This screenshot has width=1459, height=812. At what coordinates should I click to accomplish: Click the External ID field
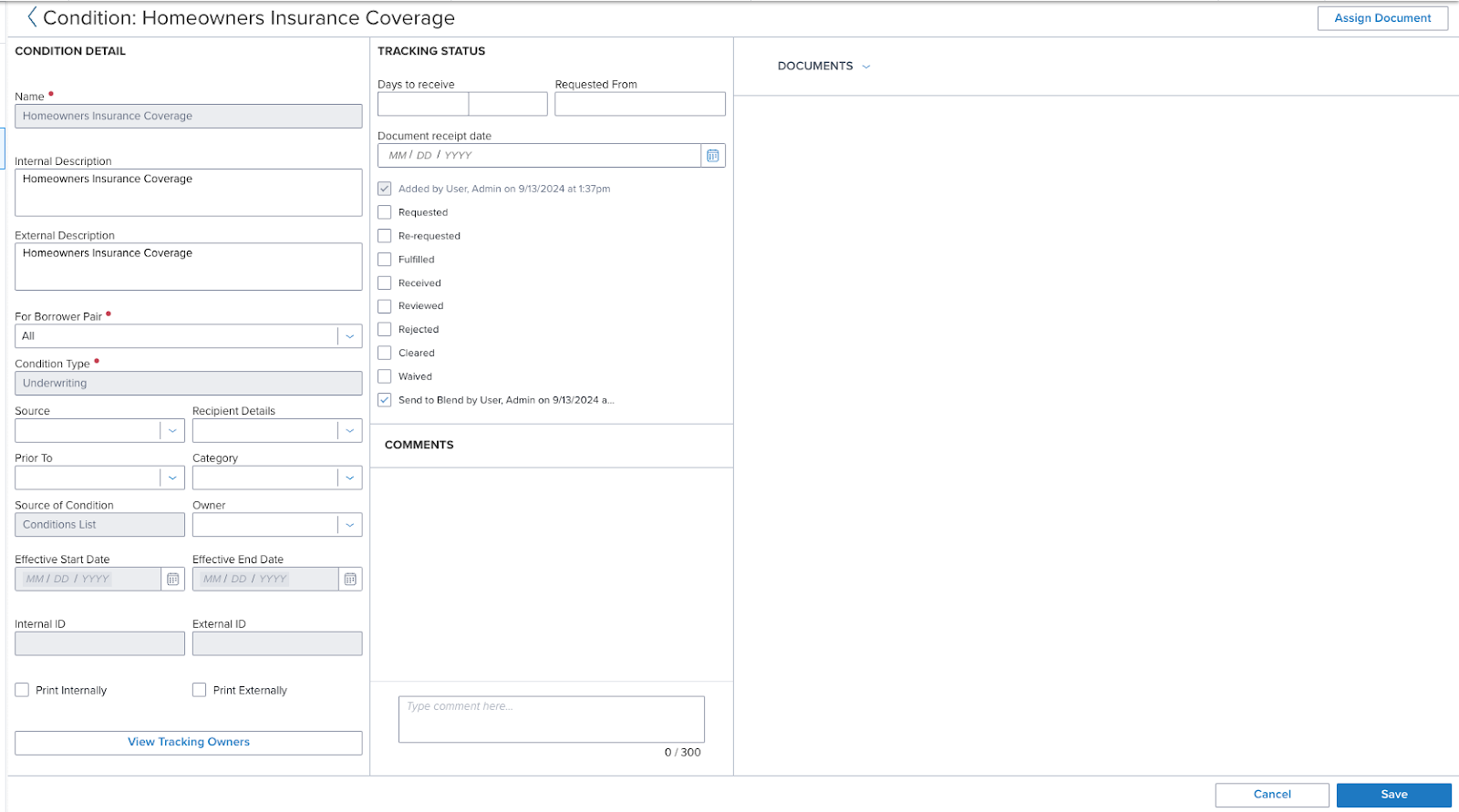tap(277, 643)
